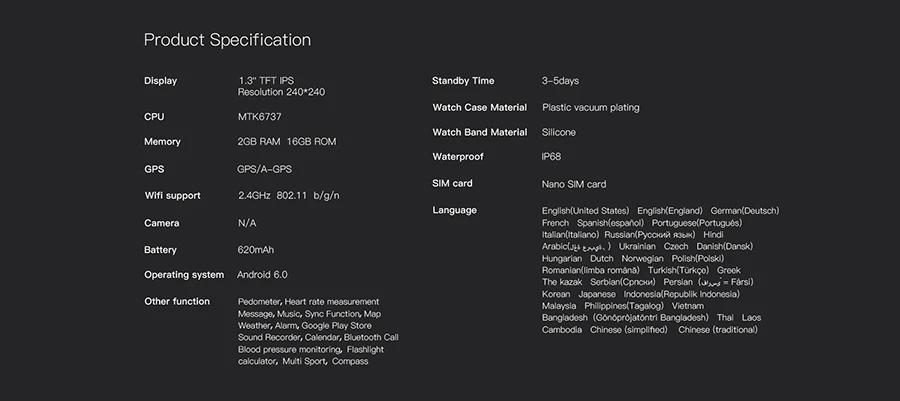Click the Resolution 240*240 text
This screenshot has width=900, height=401.
(281, 92)
